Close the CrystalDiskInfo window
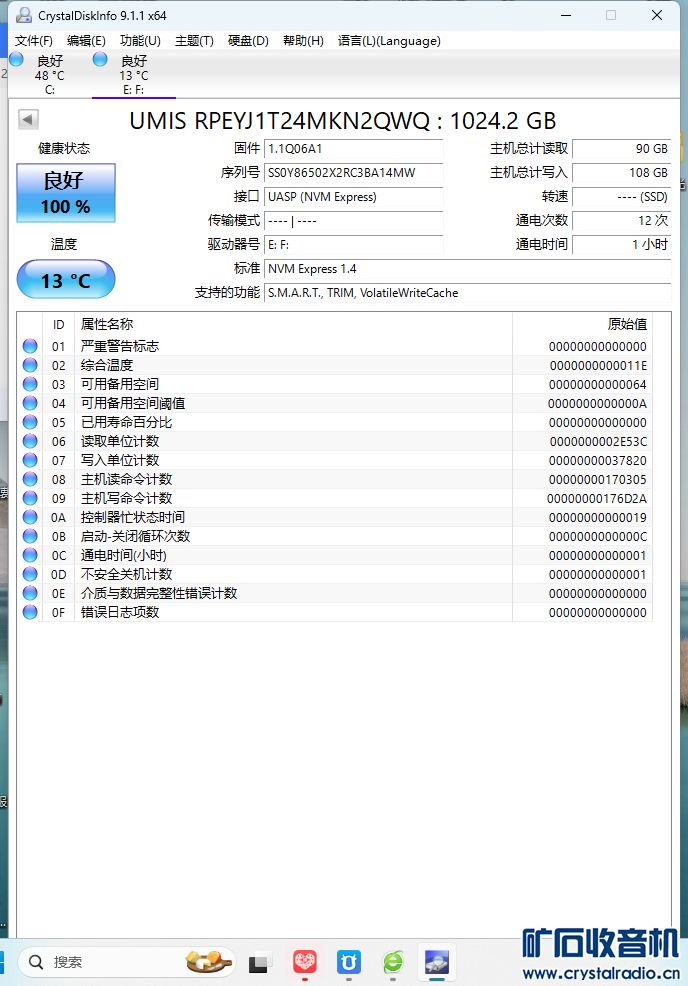Viewport: 688px width, 986px height. click(x=657, y=15)
